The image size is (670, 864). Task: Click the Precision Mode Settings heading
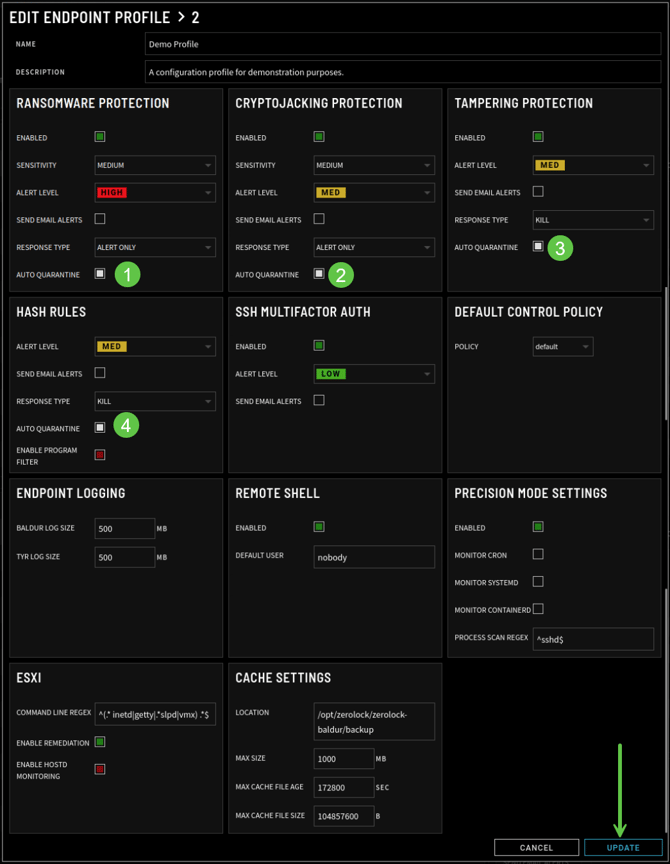pos(531,493)
